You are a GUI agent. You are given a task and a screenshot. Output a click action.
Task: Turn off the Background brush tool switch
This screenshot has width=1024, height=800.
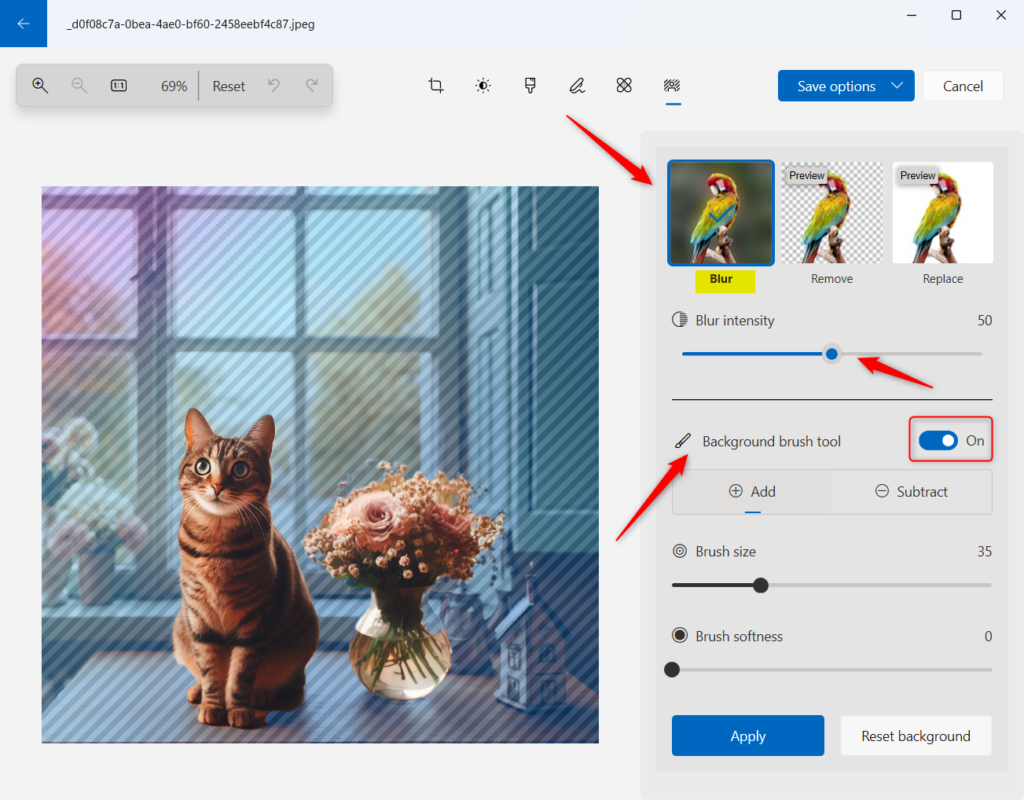tap(938, 440)
